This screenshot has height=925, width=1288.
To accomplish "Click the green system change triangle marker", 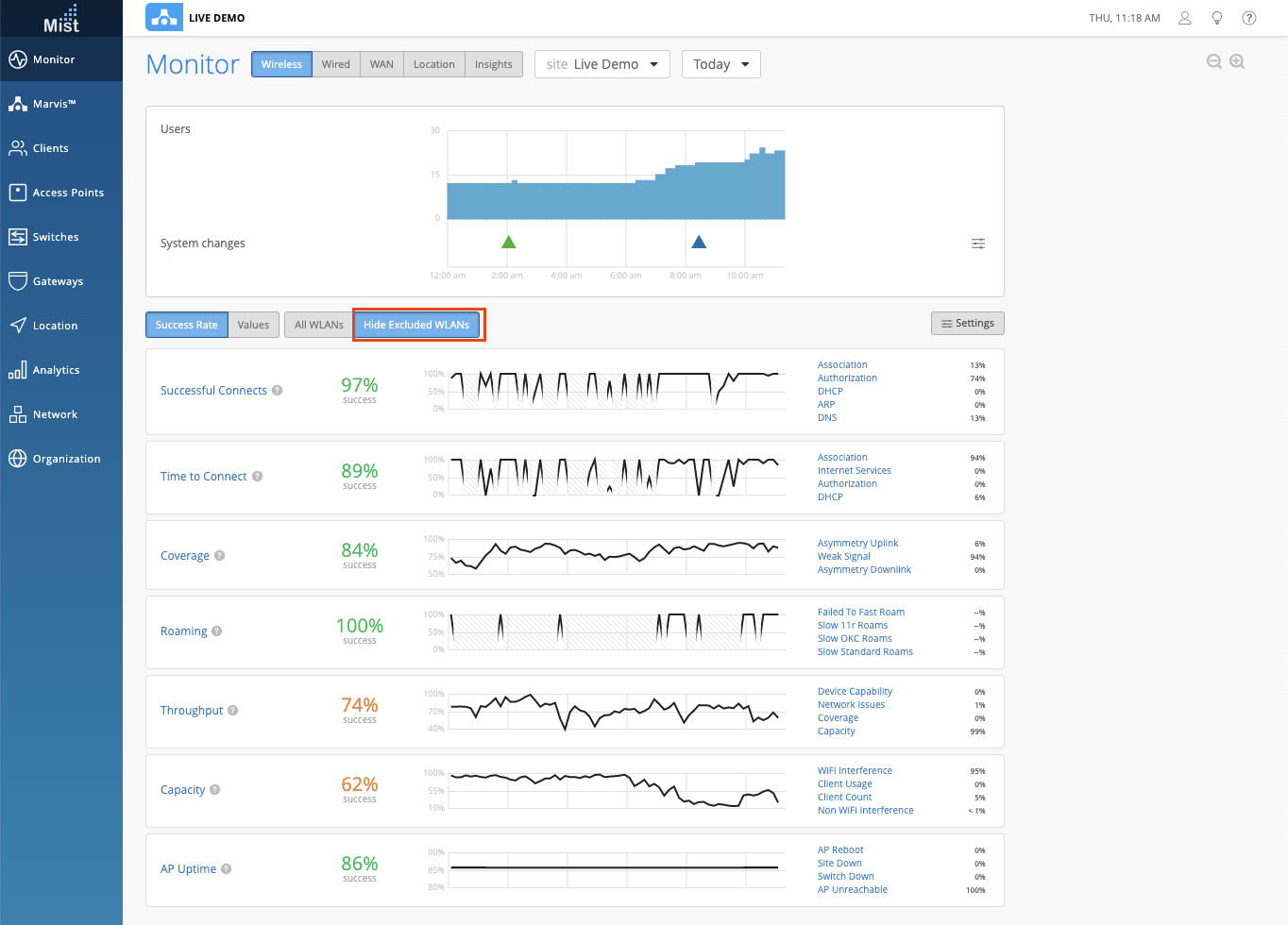I will [509, 243].
